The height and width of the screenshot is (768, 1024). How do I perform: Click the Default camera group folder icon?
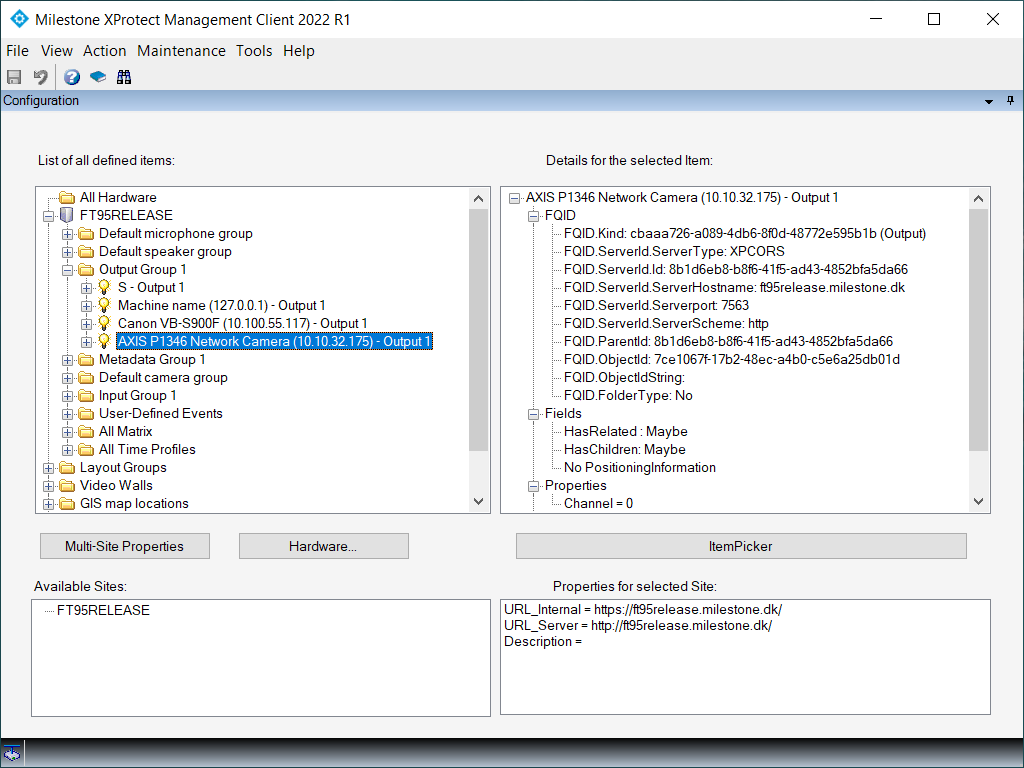point(86,377)
